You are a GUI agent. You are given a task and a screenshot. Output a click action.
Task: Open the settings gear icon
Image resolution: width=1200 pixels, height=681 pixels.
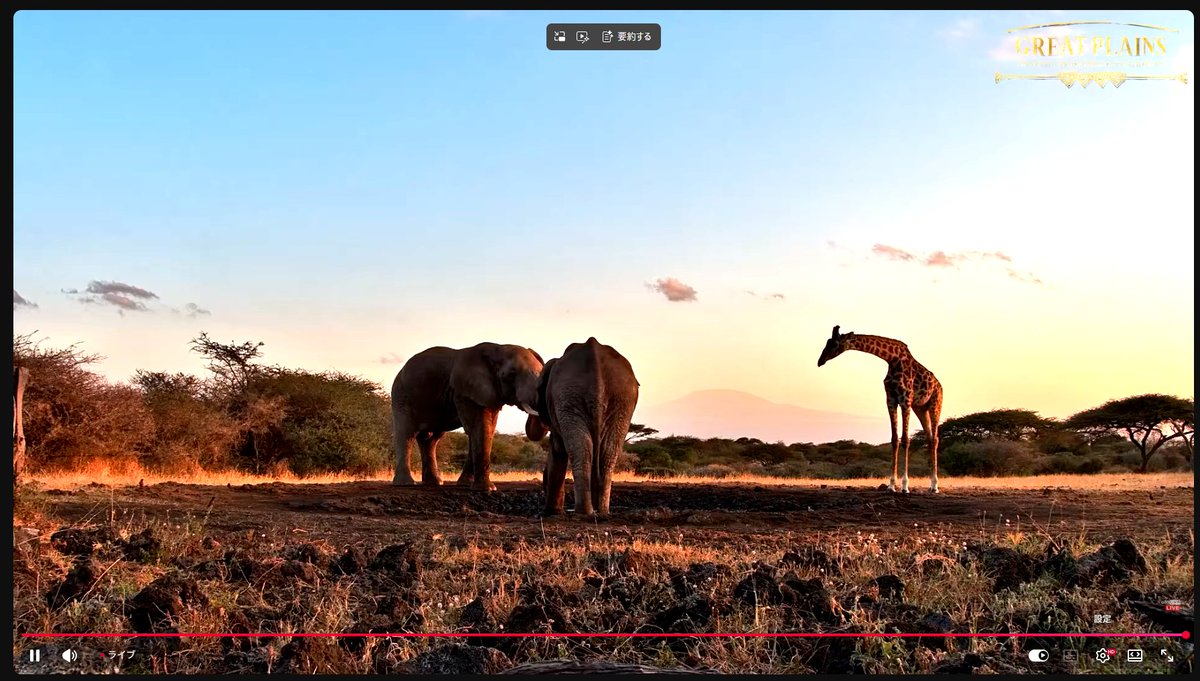pyautogui.click(x=1103, y=655)
